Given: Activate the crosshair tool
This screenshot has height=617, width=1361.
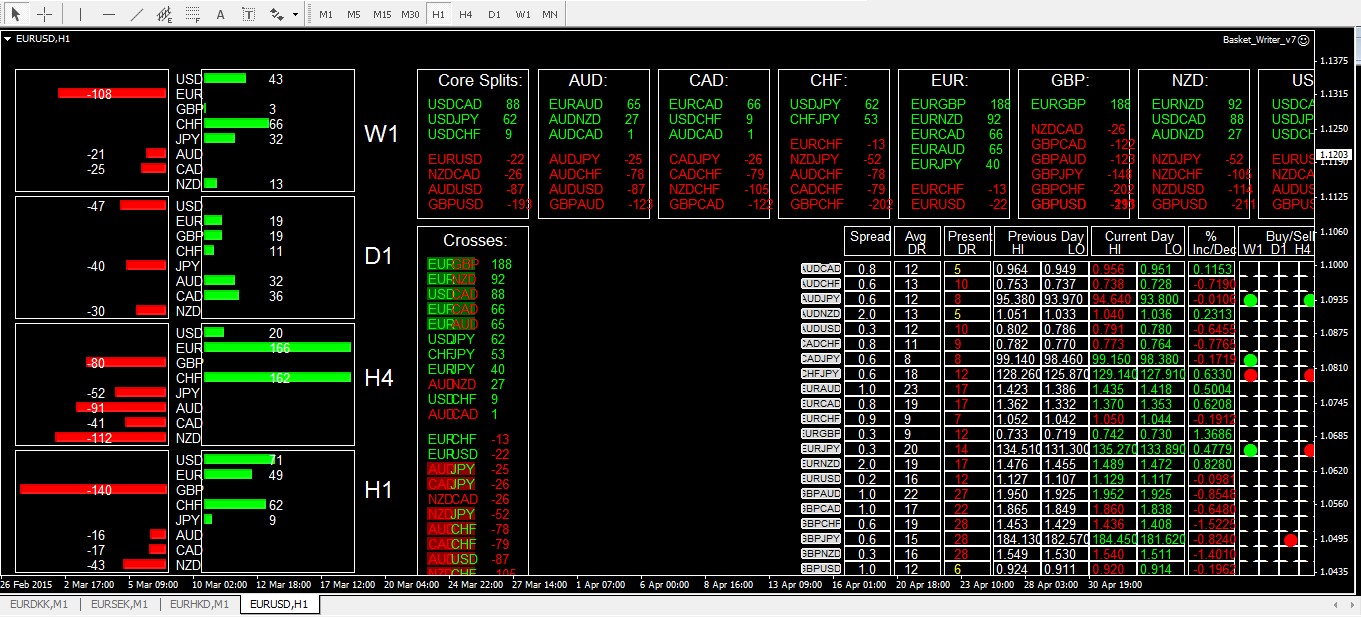Looking at the screenshot, I should click(44, 14).
